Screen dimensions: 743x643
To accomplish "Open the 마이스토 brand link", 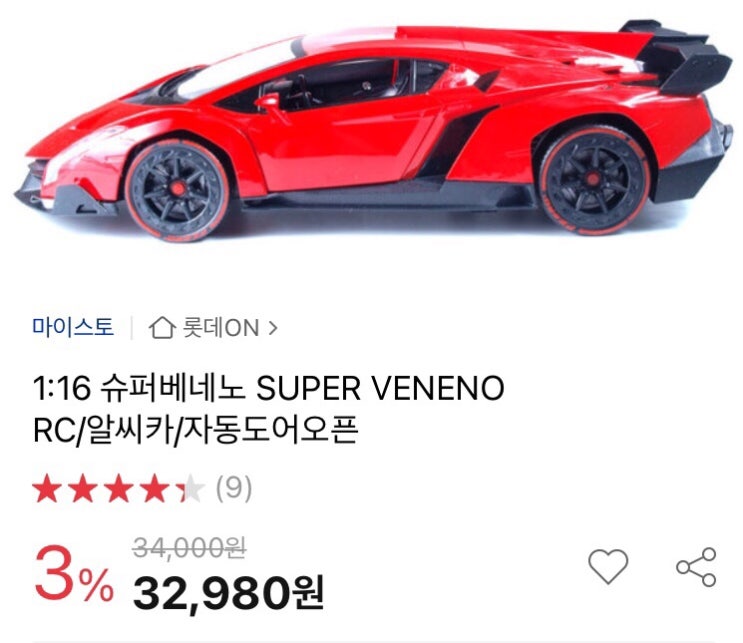I will pyautogui.click(x=73, y=327).
